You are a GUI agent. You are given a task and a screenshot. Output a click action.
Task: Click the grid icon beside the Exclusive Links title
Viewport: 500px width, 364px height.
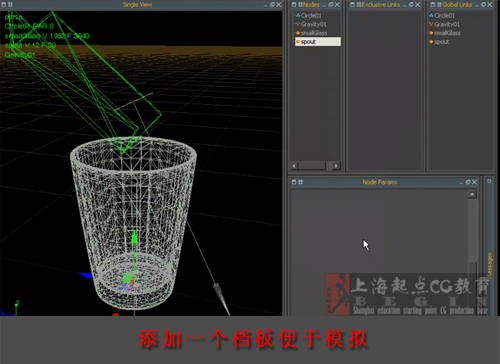click(x=359, y=5)
